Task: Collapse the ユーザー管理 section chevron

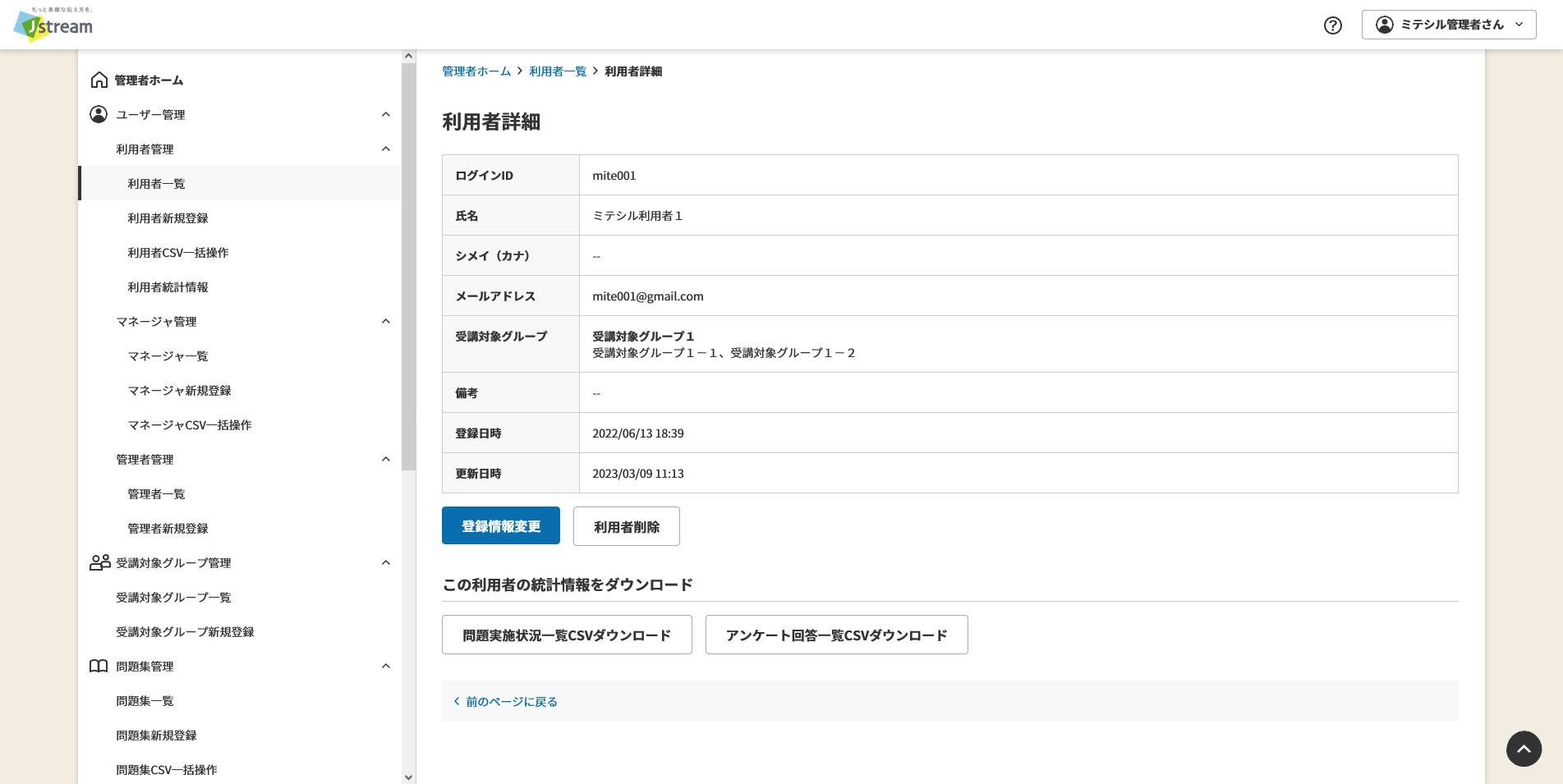Action: (x=386, y=114)
